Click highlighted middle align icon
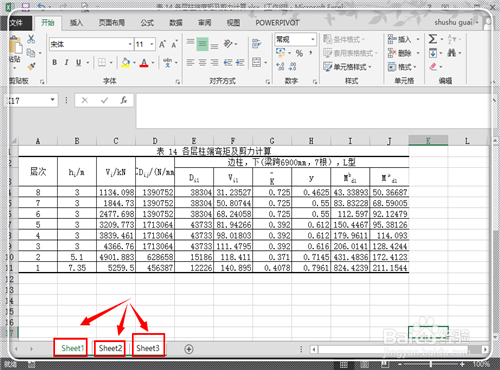The width and height of the screenshot is (500, 370). (x=202, y=44)
